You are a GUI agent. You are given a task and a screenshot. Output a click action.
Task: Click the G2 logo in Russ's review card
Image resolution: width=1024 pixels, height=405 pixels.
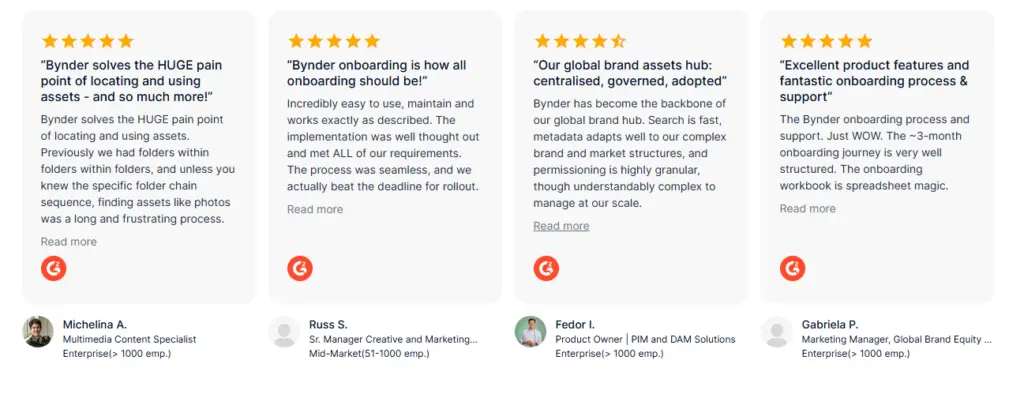[x=300, y=268]
